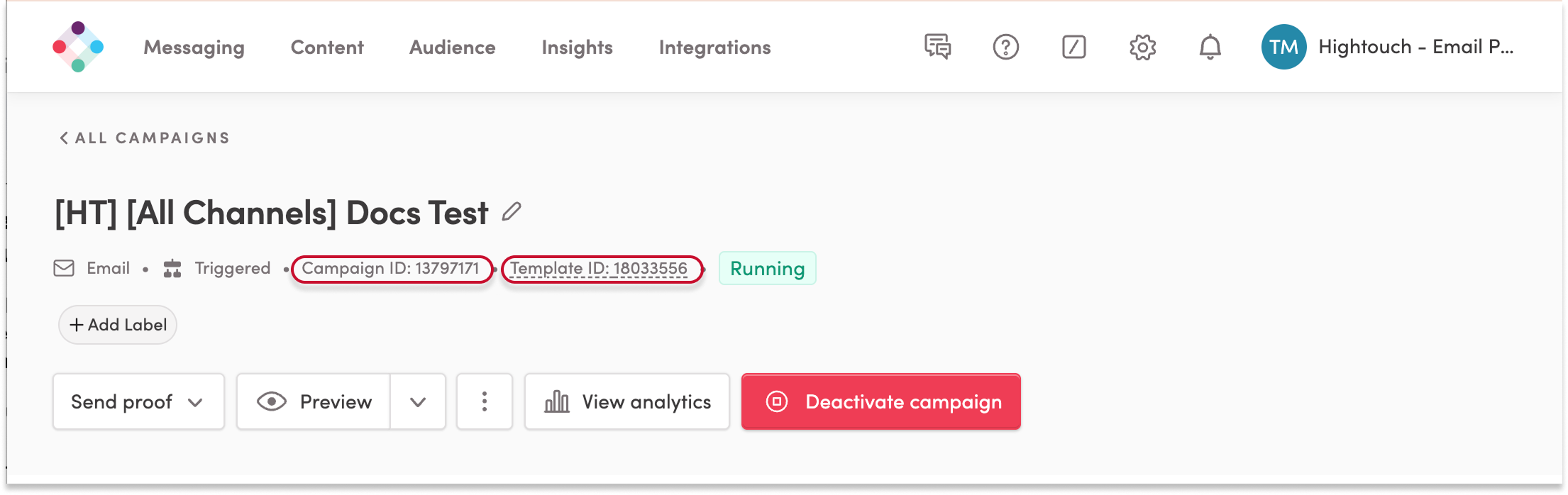This screenshot has height=495, width=1568.
Task: Click the Template ID link
Action: 599,269
